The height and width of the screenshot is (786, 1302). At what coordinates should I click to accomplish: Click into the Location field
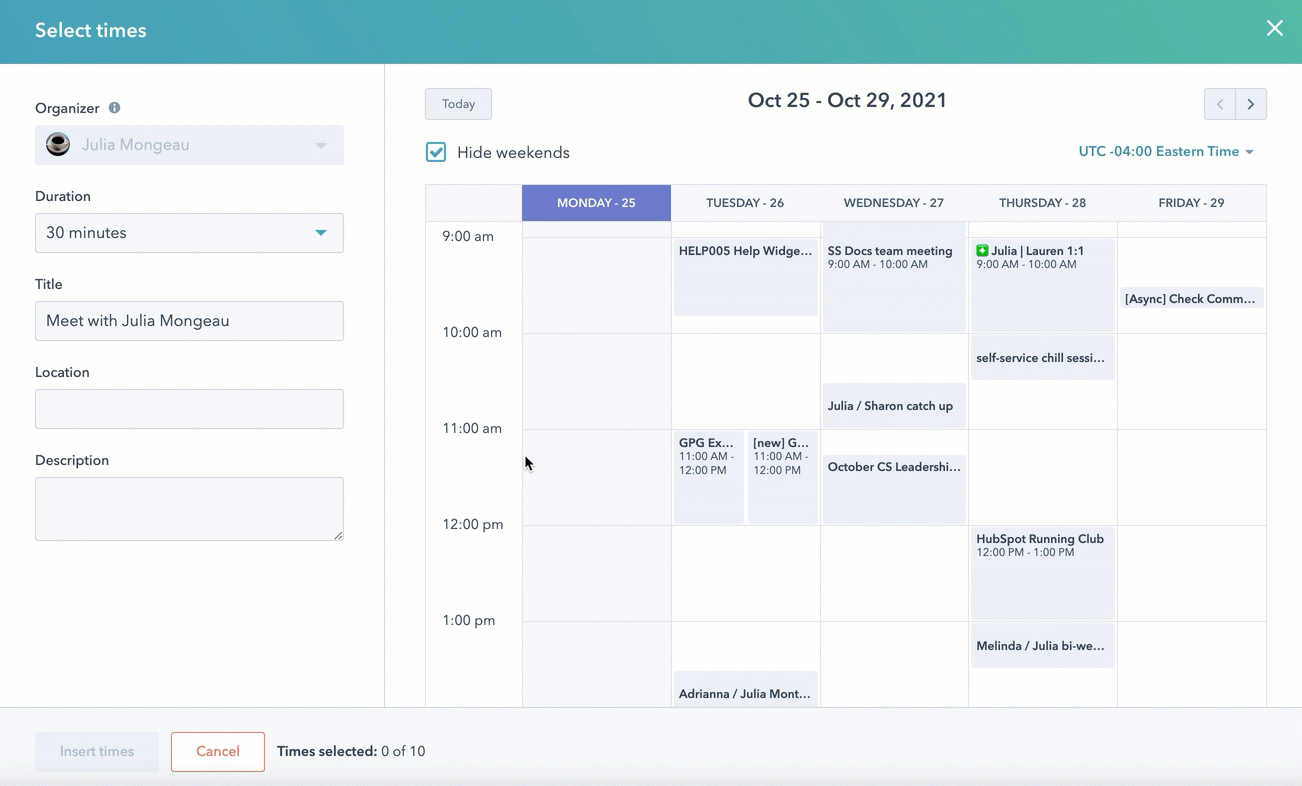pyautogui.click(x=189, y=409)
